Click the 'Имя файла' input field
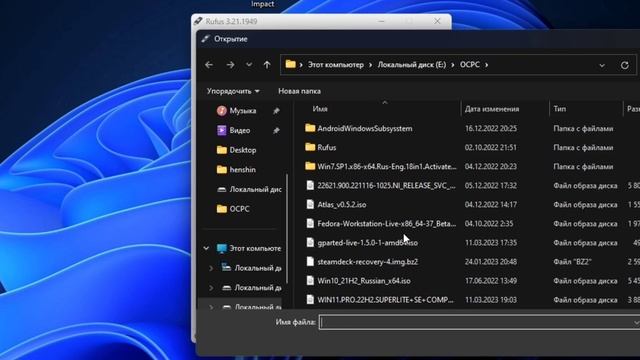This screenshot has width=640, height=360. (478, 322)
